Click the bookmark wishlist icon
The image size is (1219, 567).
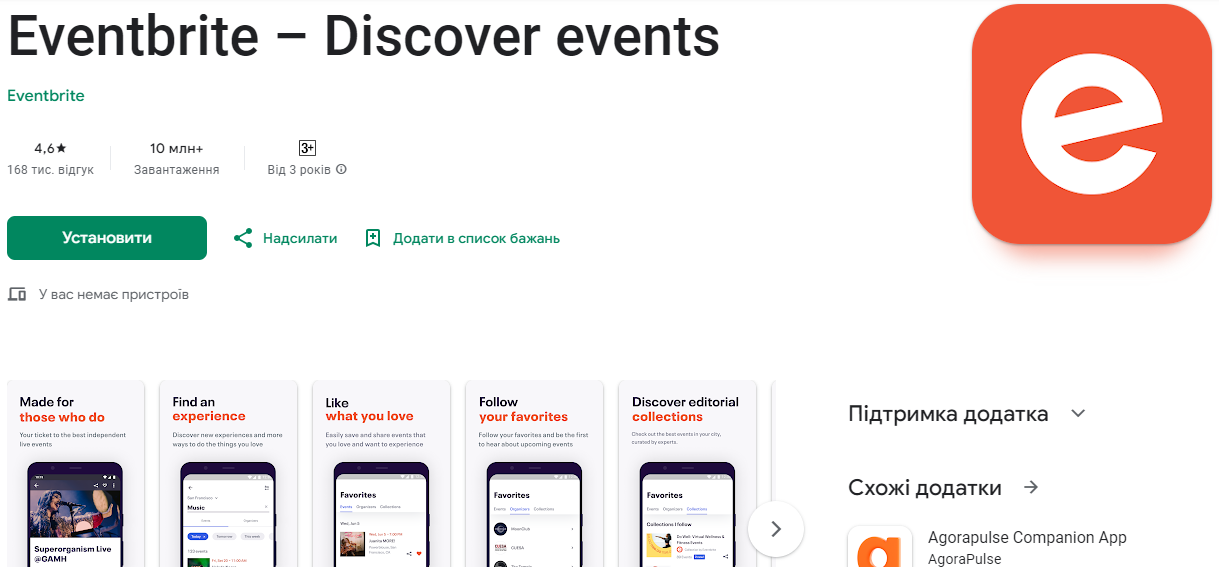click(x=373, y=238)
